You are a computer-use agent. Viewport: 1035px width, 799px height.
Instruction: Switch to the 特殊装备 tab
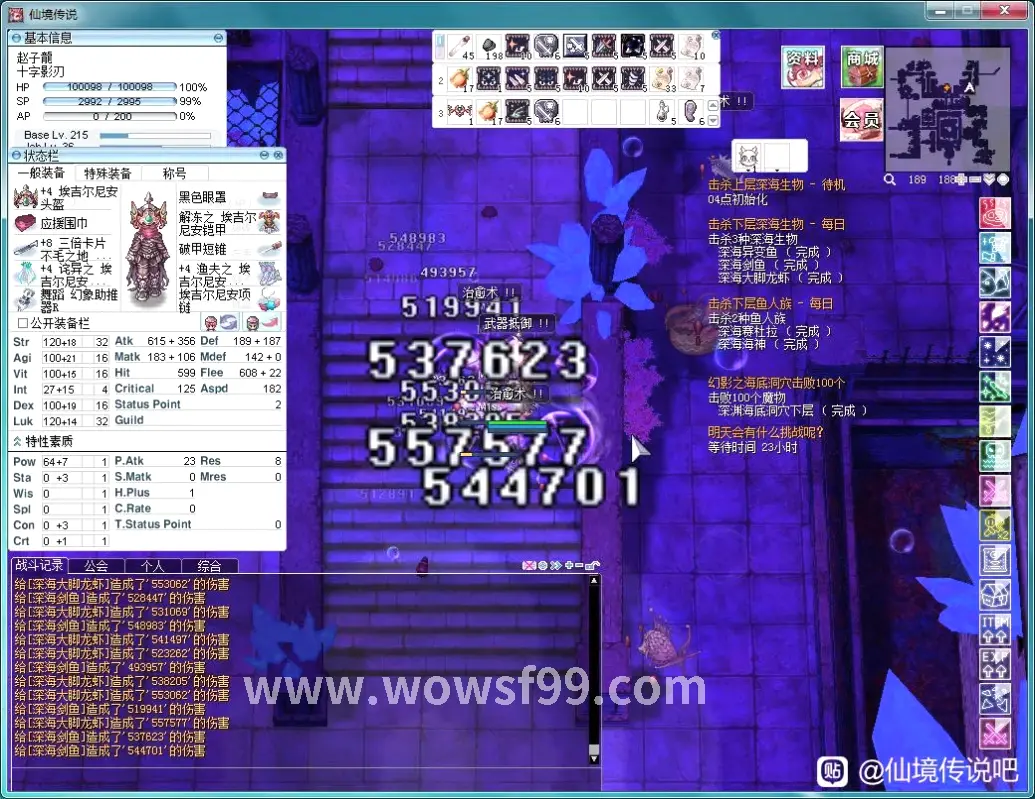click(x=108, y=173)
